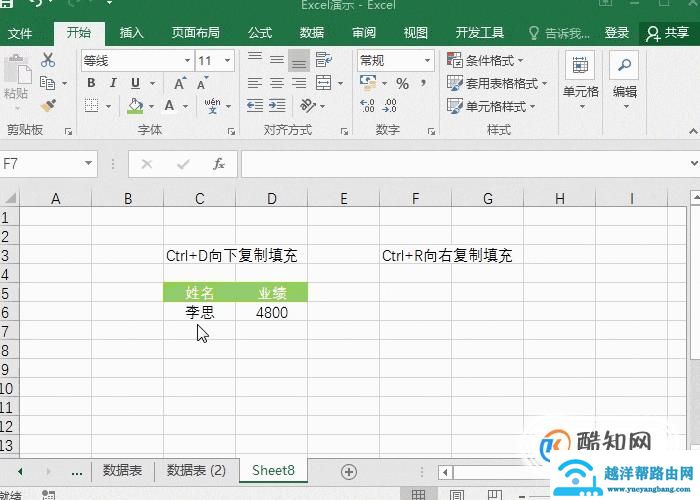
Task: Apply Comma style button
Action: [x=423, y=83]
